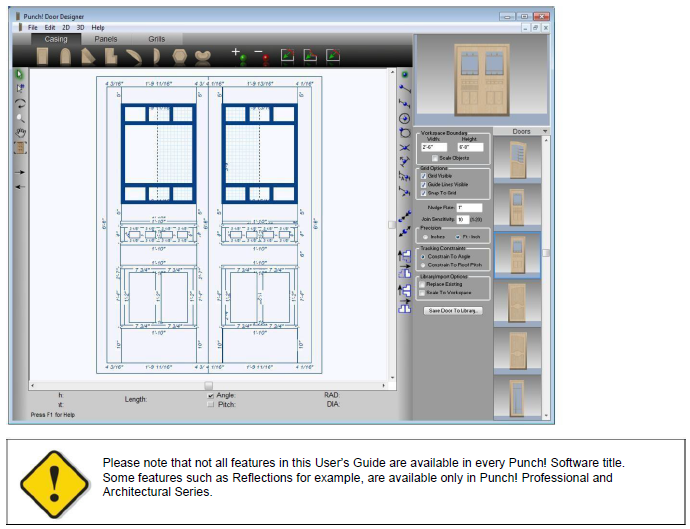Open the 2D menu
Viewport: 690px width, 529px height.
click(x=66, y=27)
